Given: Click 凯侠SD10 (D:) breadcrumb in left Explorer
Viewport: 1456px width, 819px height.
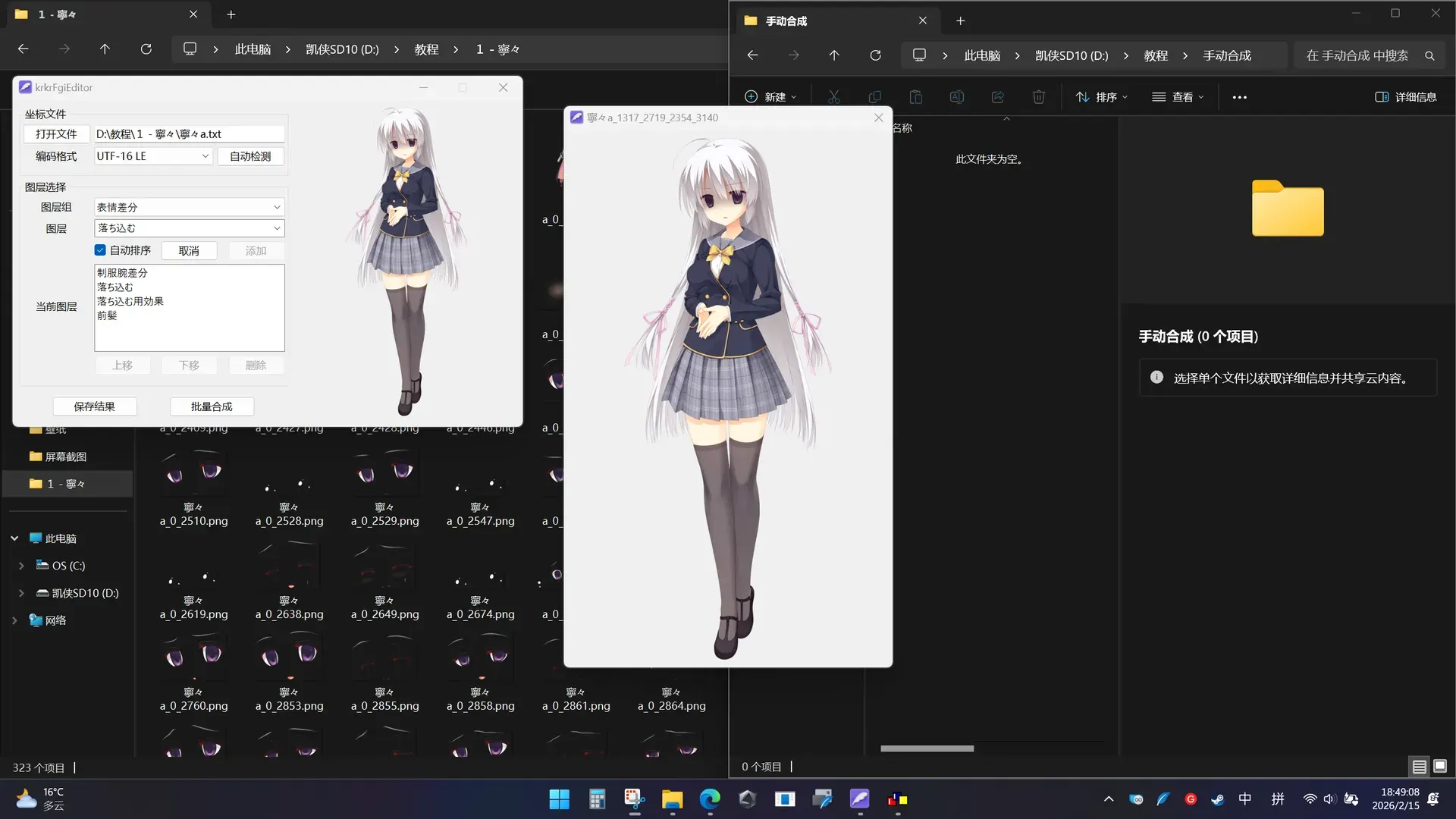Looking at the screenshot, I should click(x=342, y=49).
